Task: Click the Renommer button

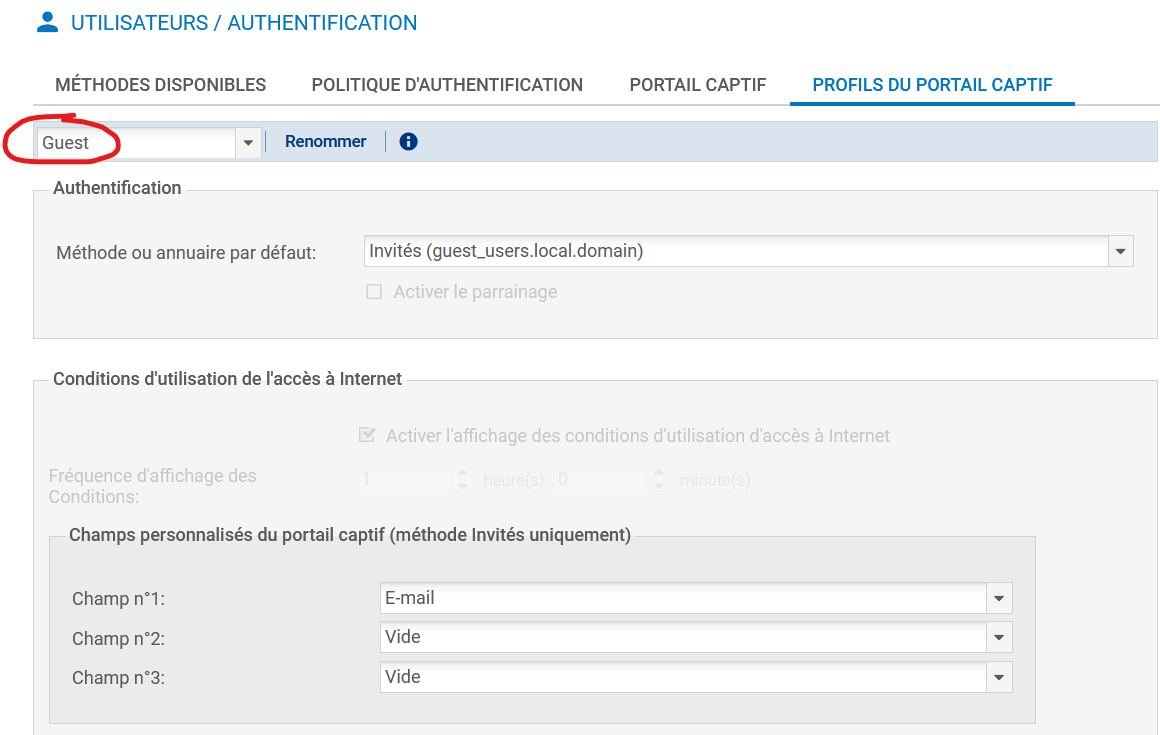Action: [325, 142]
